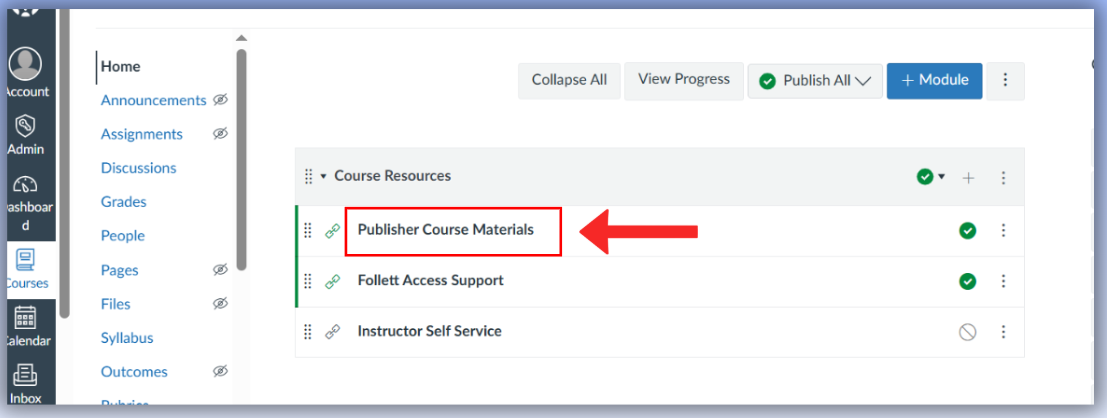Open the Course Resources module options menu
Screen dimensions: 1107x418
click(x=1003, y=178)
